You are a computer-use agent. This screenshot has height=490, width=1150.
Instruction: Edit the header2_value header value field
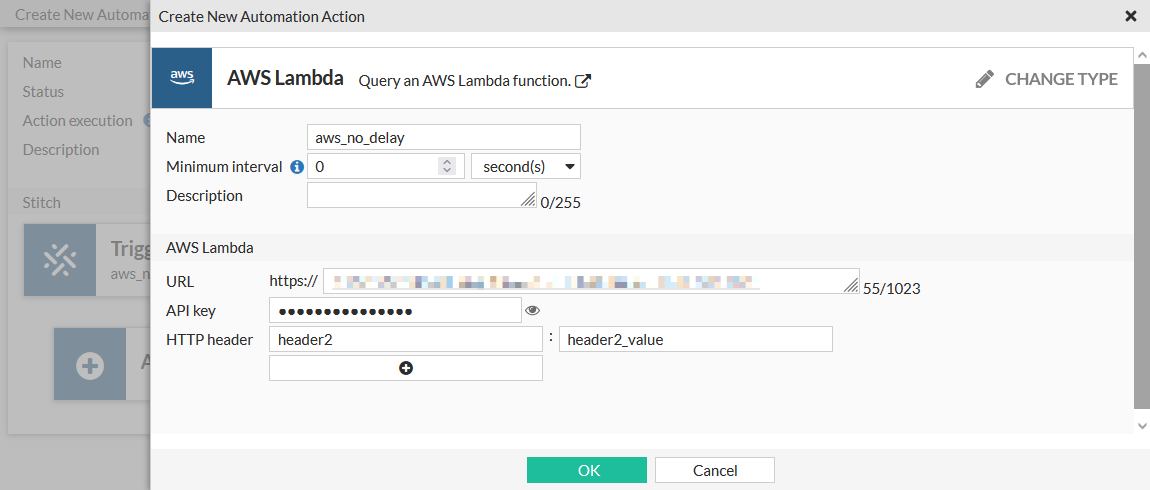(695, 339)
